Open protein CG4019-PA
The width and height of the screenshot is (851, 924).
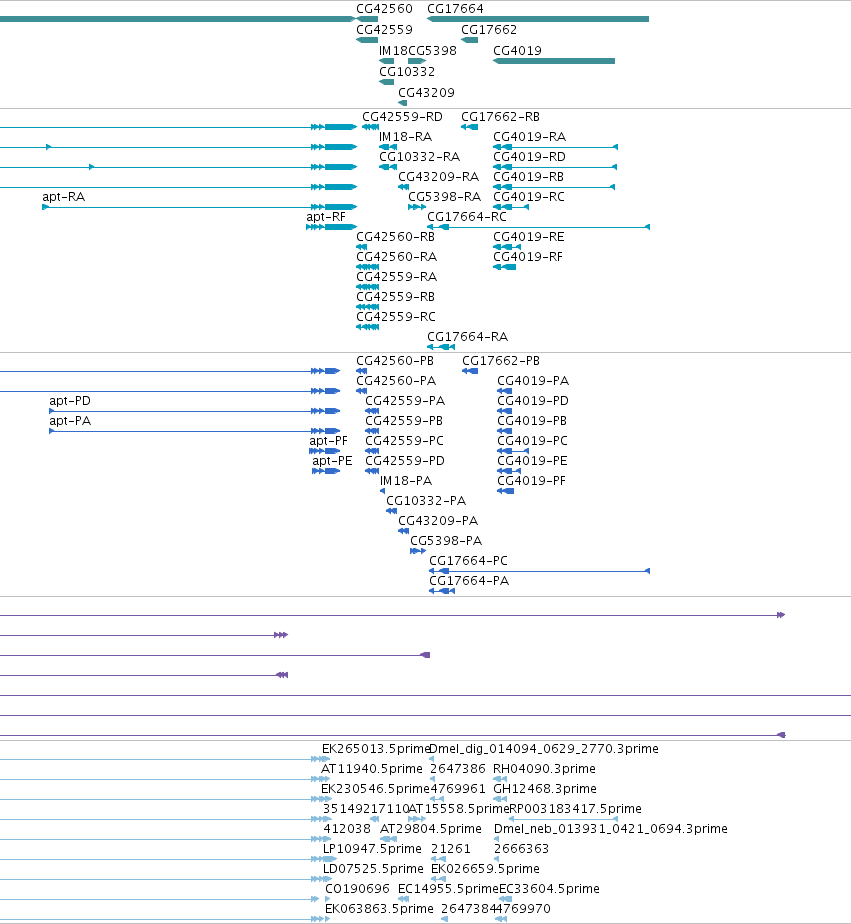tap(533, 381)
